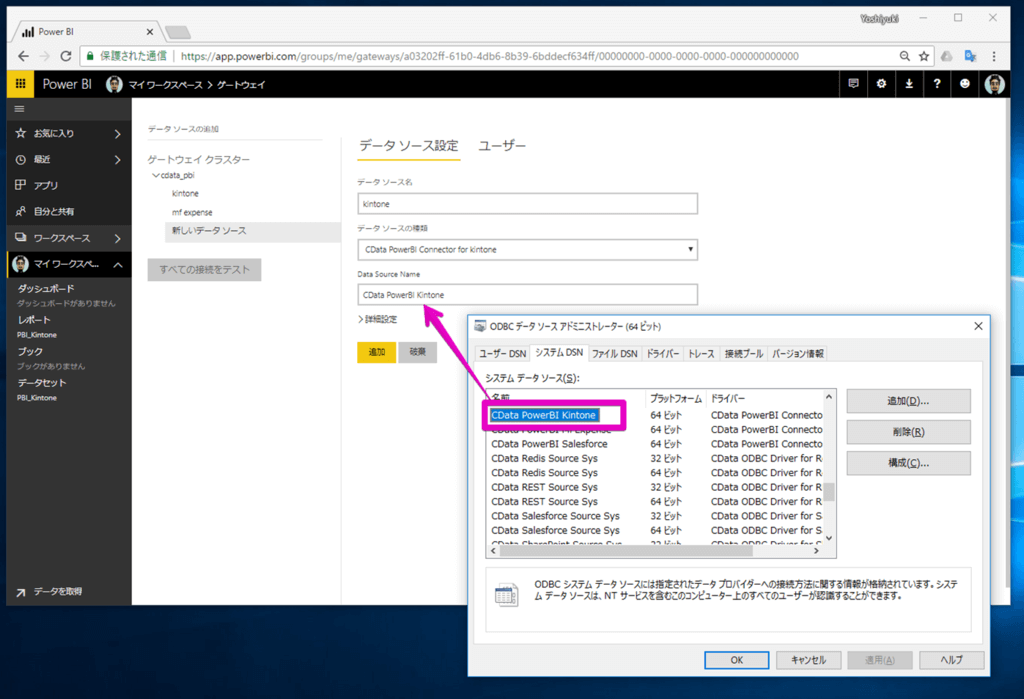This screenshot has height=699, width=1024.
Task: Select the ユーザー DSN tab in ODBC dialog
Action: [502, 353]
